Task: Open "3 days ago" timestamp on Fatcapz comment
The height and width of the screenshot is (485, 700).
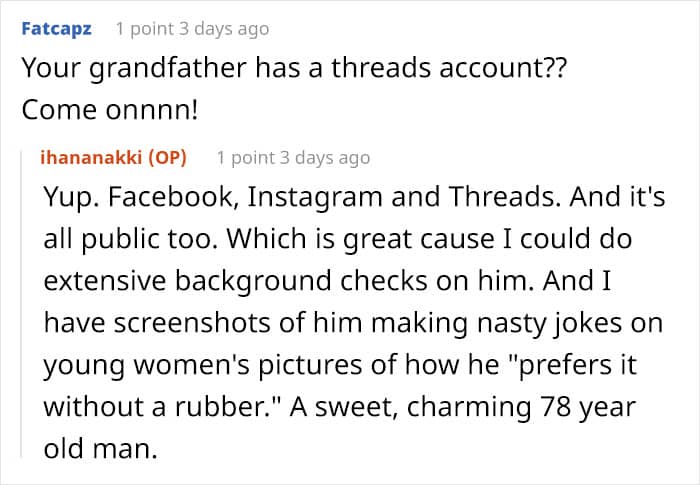Action: [224, 29]
